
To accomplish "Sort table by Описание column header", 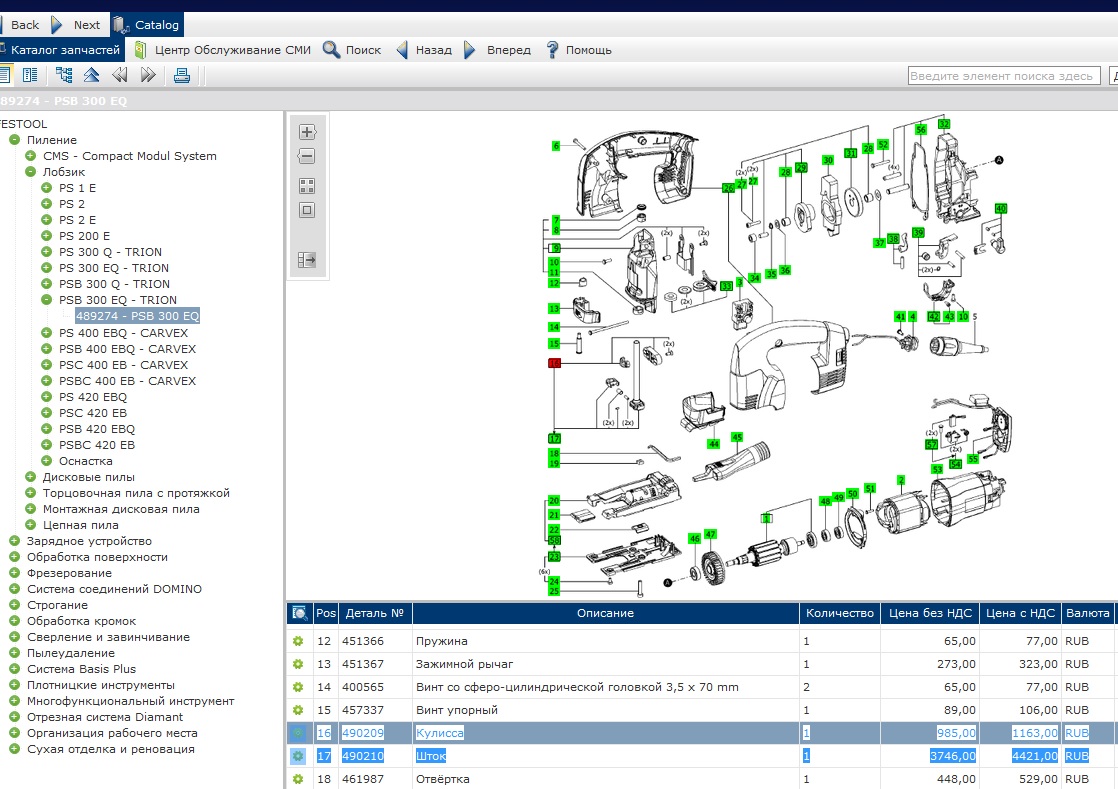I will coord(605,613).
